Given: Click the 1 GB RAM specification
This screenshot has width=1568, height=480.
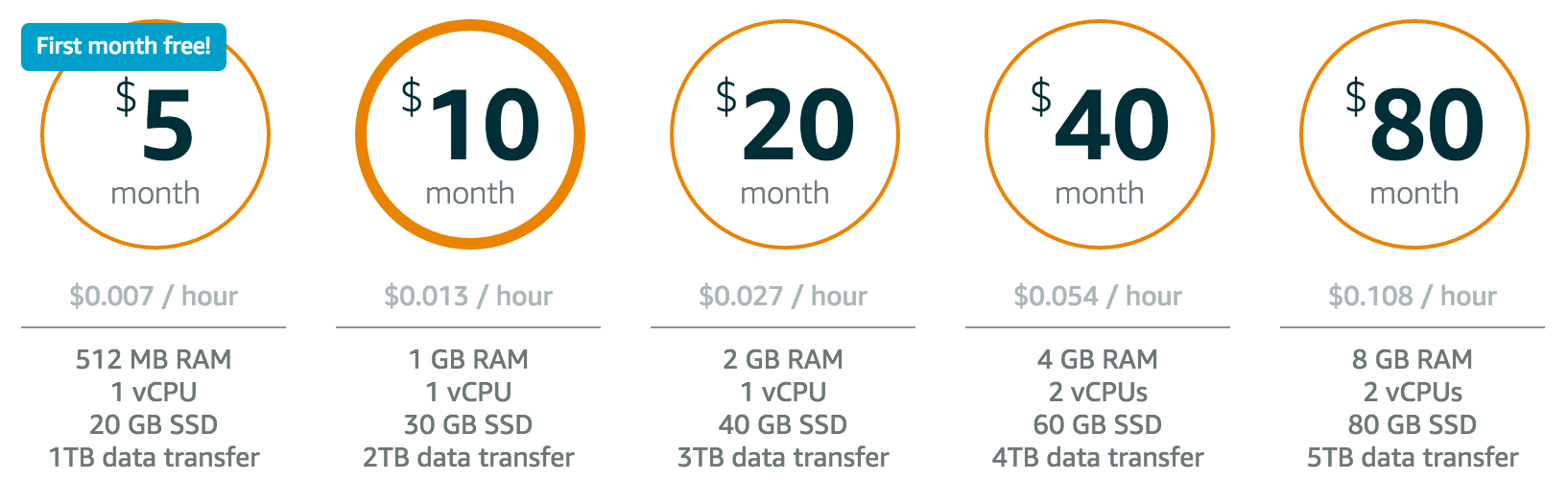Looking at the screenshot, I should pyautogui.click(x=468, y=359).
